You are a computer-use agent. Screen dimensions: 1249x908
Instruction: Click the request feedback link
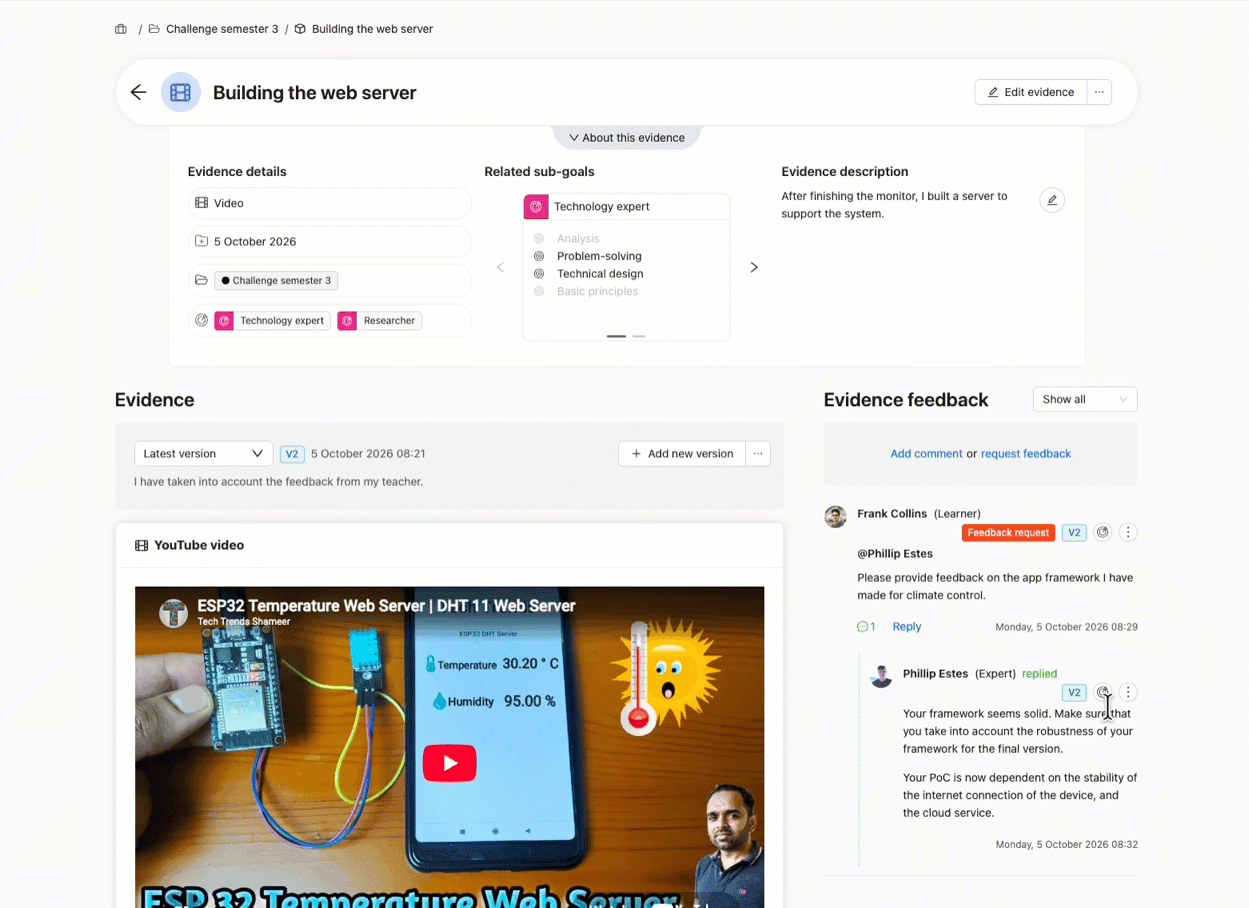coord(1026,454)
